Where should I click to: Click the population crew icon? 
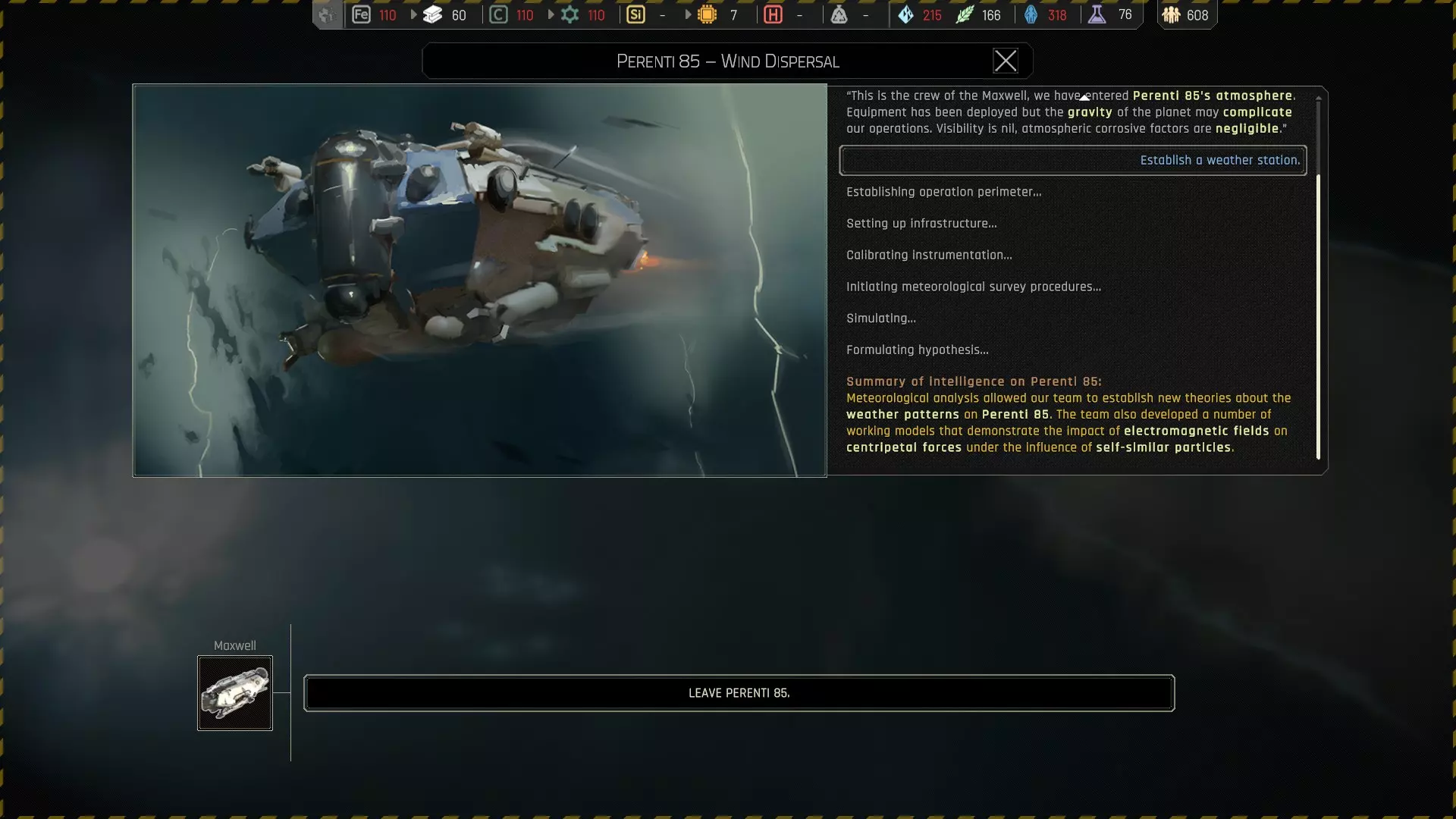[1171, 15]
